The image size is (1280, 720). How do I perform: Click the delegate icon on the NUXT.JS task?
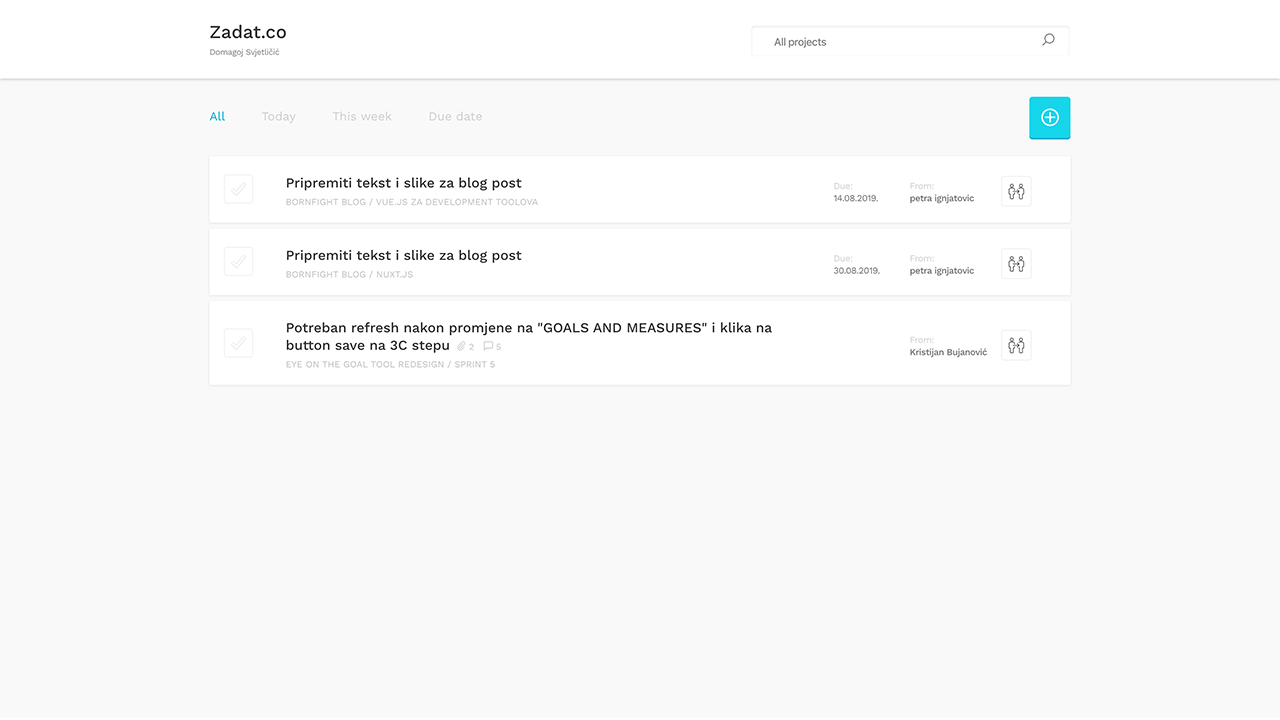point(1016,263)
